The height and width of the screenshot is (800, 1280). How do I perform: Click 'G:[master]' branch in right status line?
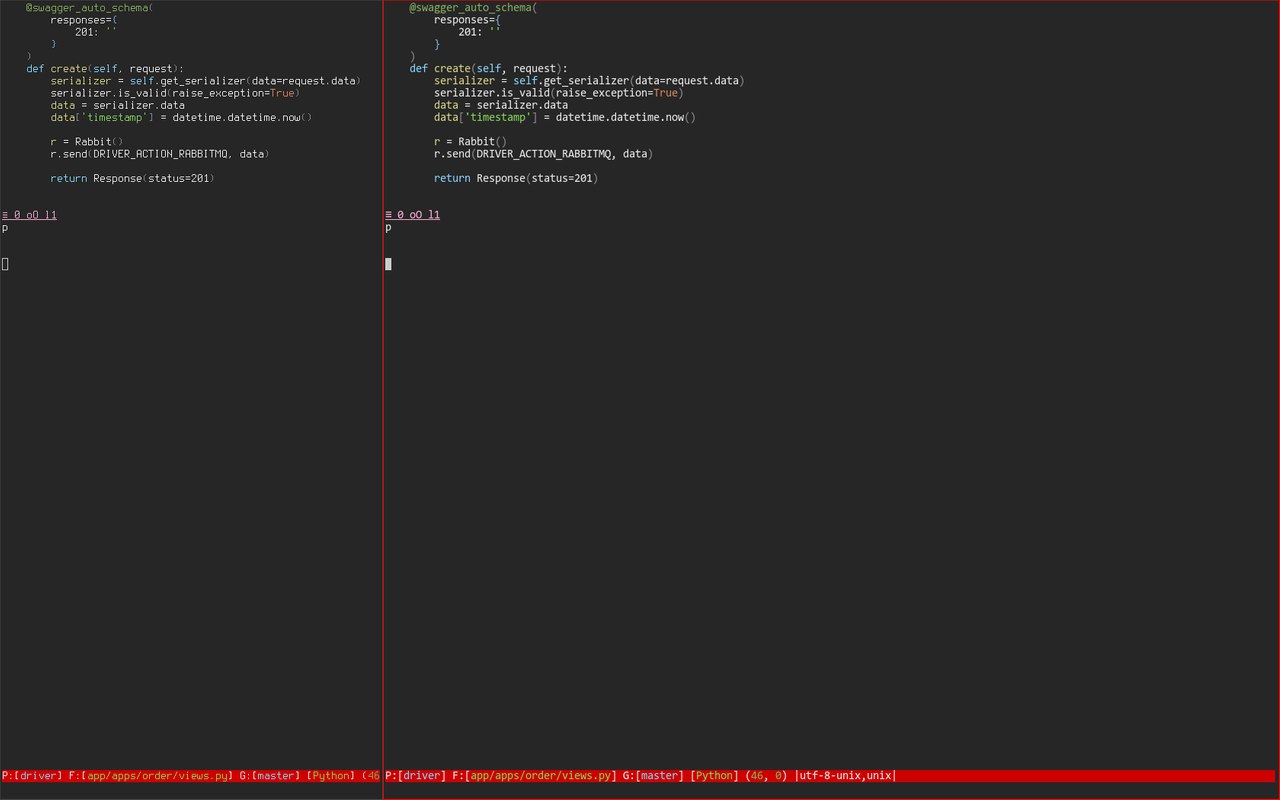[x=653, y=776]
